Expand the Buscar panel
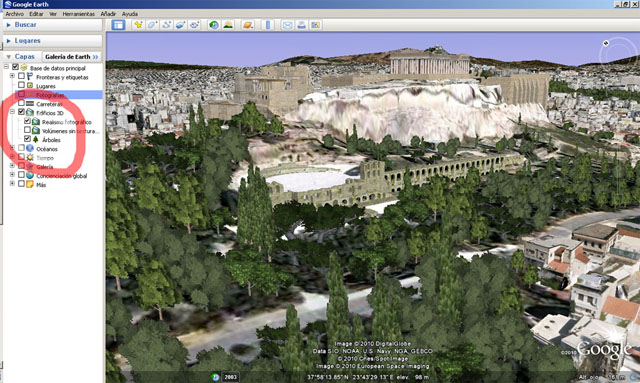This screenshot has width=640, height=383. tap(53, 25)
